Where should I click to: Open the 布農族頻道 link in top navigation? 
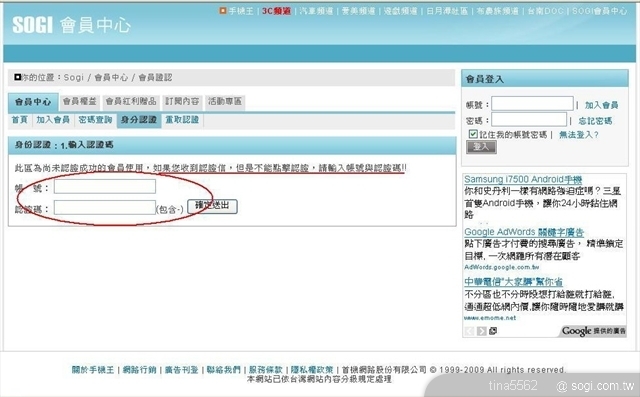pos(498,11)
